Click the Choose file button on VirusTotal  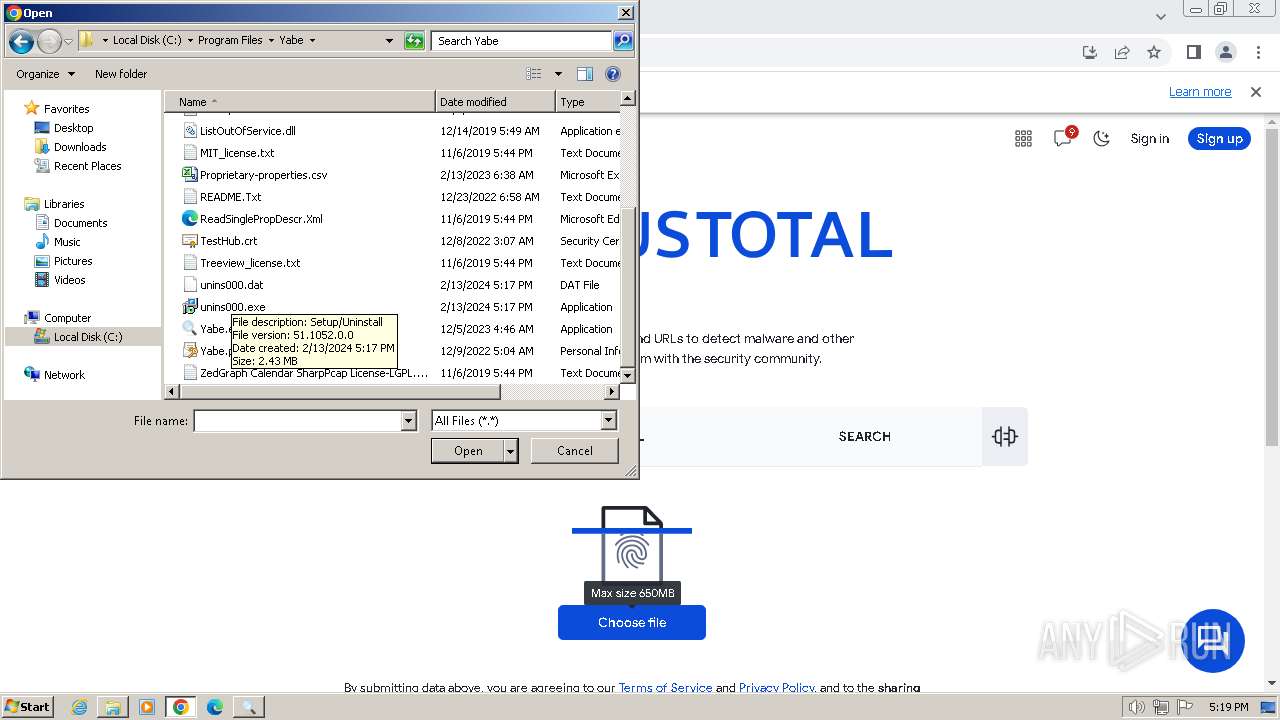[632, 623]
